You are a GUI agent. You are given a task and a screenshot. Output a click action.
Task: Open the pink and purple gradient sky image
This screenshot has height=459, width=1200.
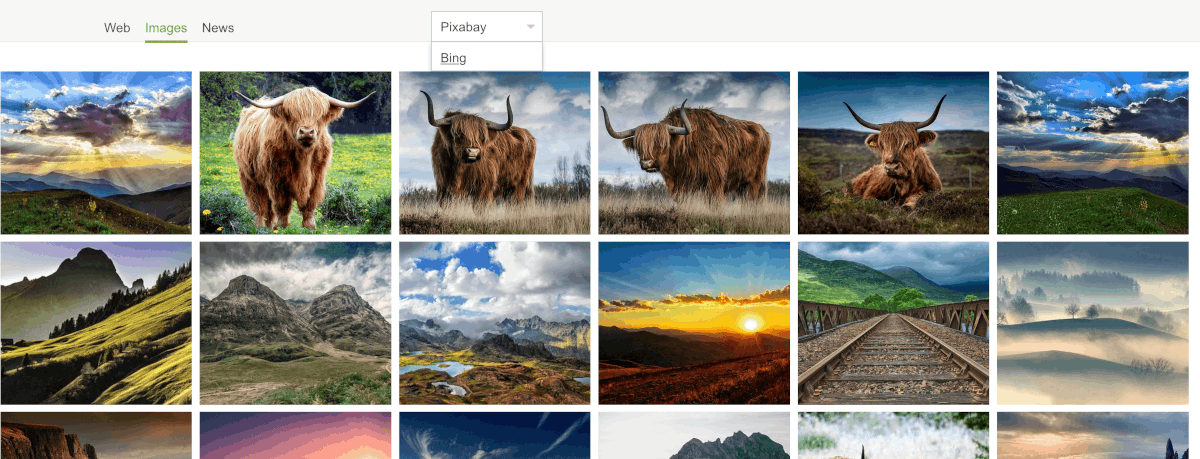(295, 435)
